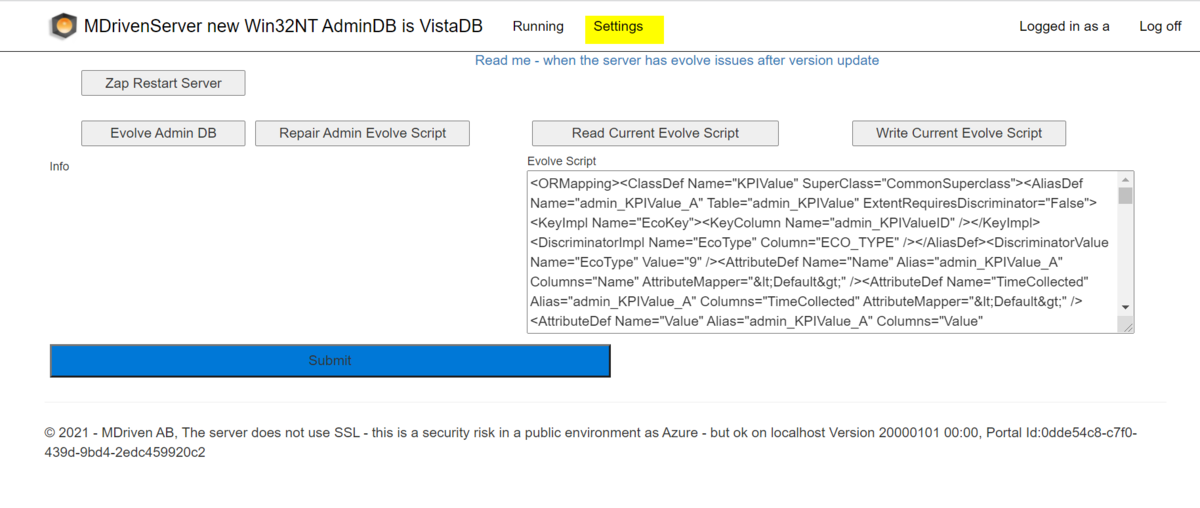
Task: Click the MDriven hexagon logo icon
Action: point(63,26)
